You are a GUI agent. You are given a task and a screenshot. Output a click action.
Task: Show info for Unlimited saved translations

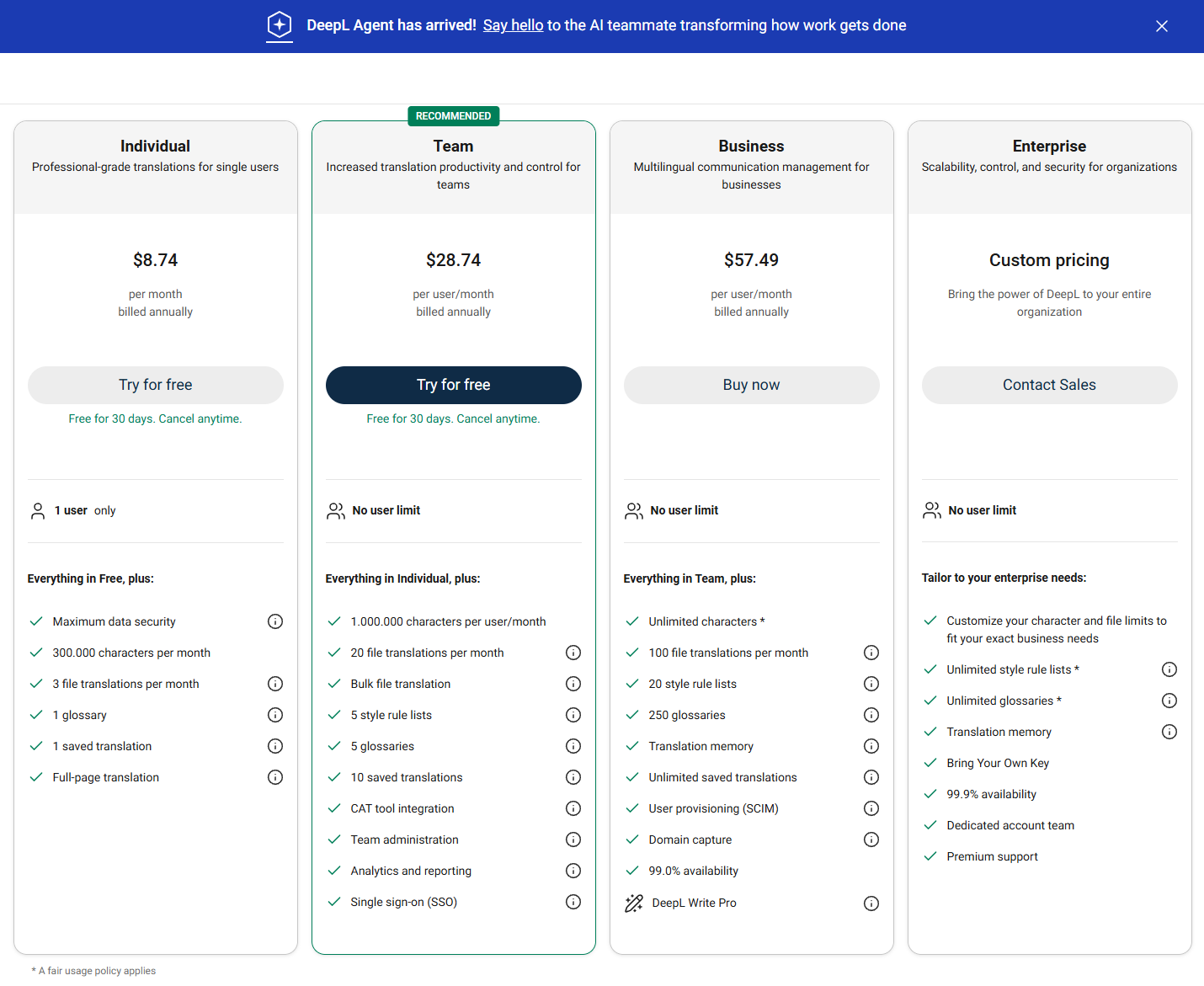[871, 777]
